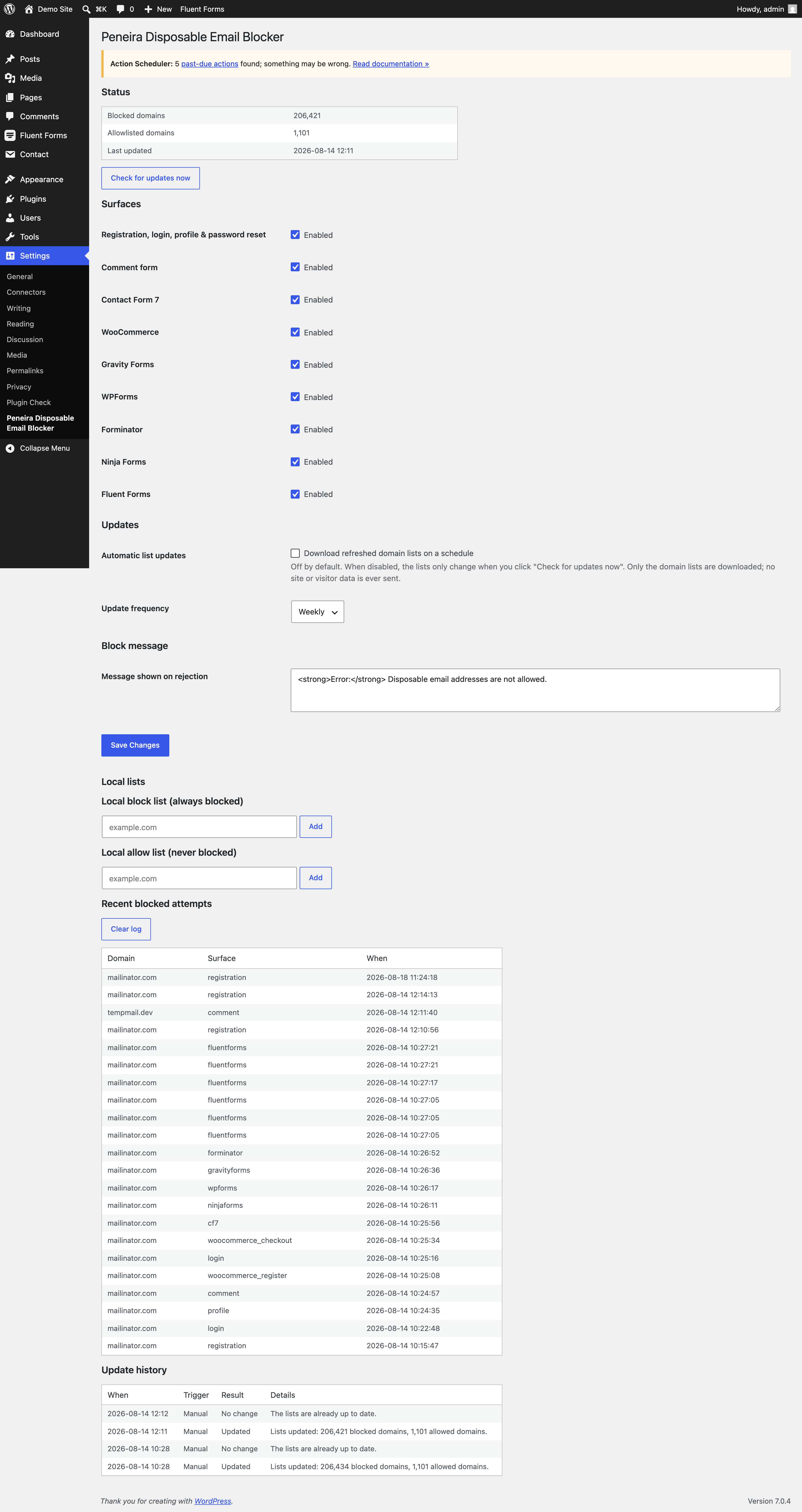This screenshot has width=802, height=1512.
Task: Click the tempmail.dev domain entry
Action: (x=130, y=1013)
